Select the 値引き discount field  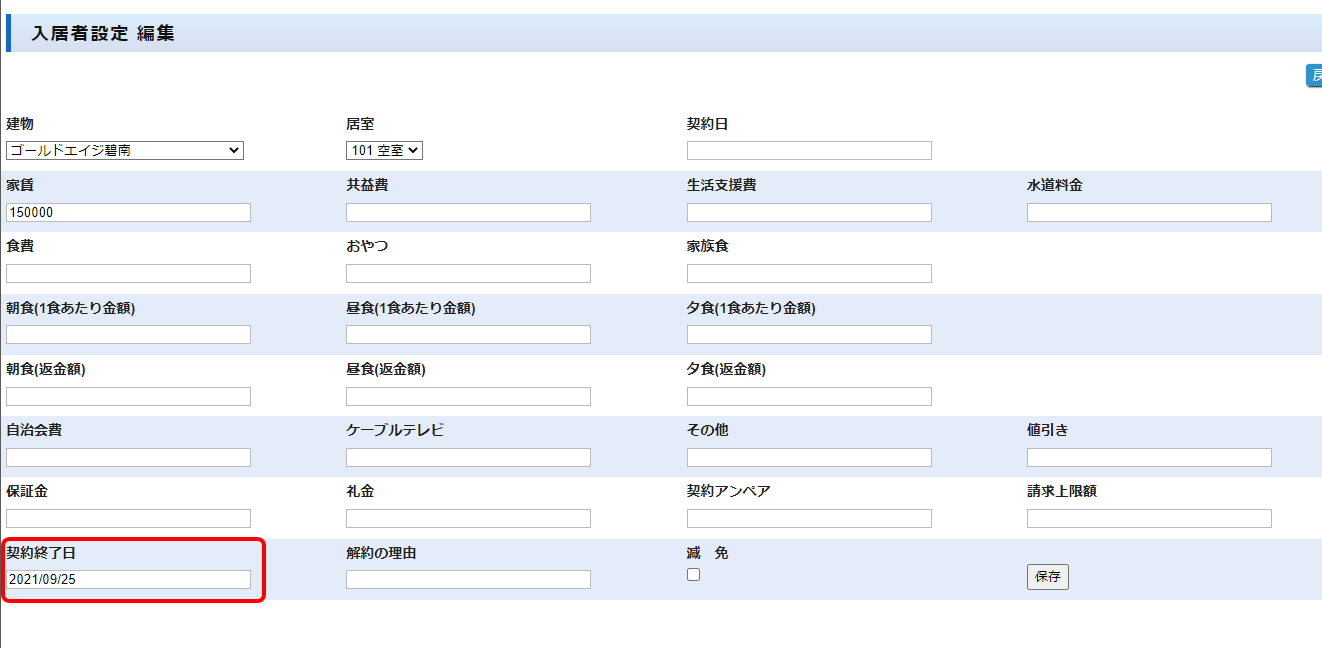pyautogui.click(x=1149, y=458)
